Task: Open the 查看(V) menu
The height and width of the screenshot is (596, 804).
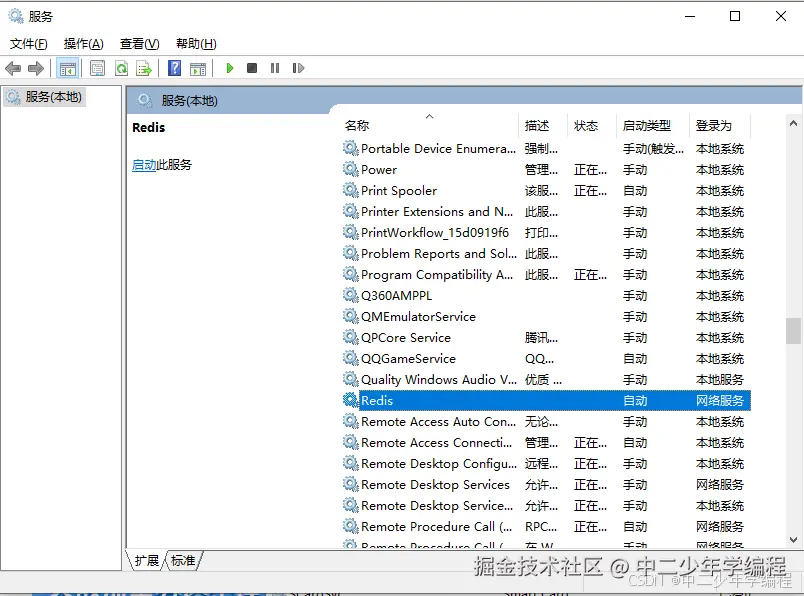Action: point(139,44)
